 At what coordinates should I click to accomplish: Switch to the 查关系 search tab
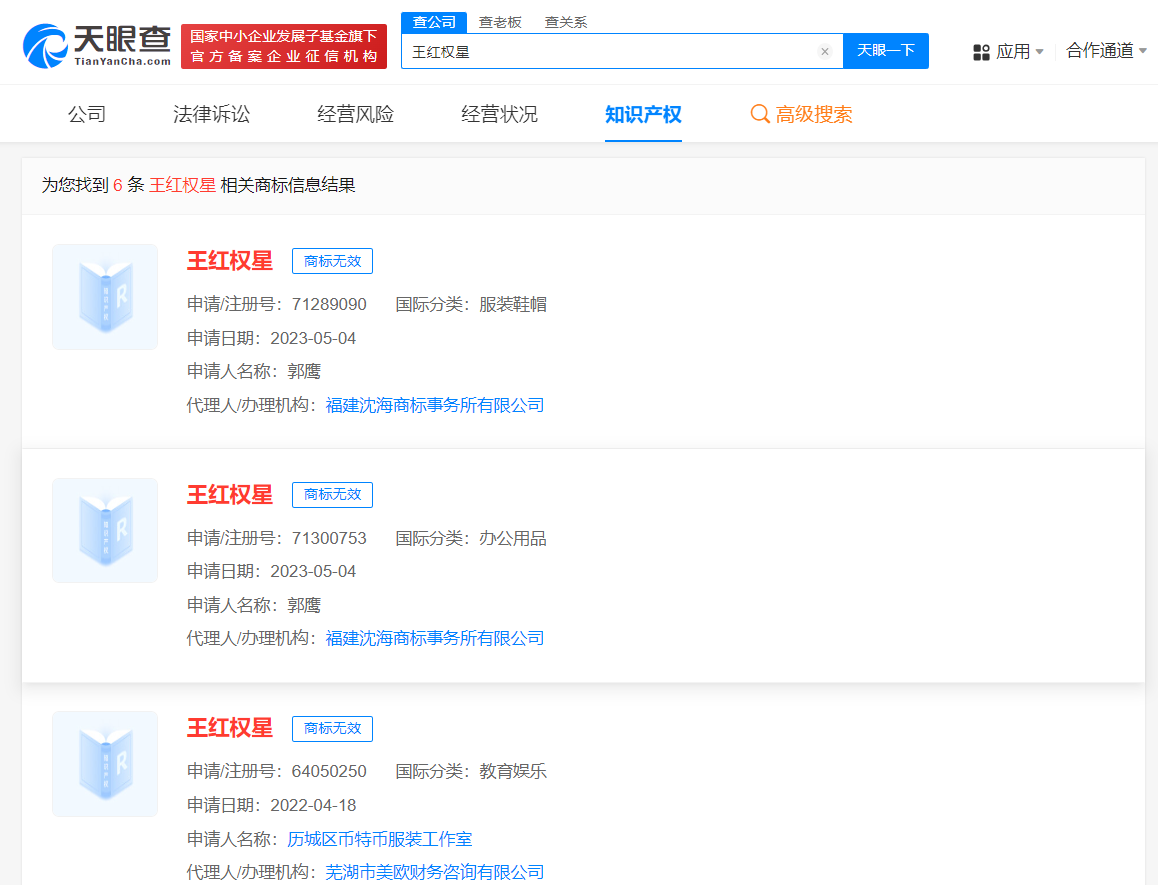pos(566,20)
